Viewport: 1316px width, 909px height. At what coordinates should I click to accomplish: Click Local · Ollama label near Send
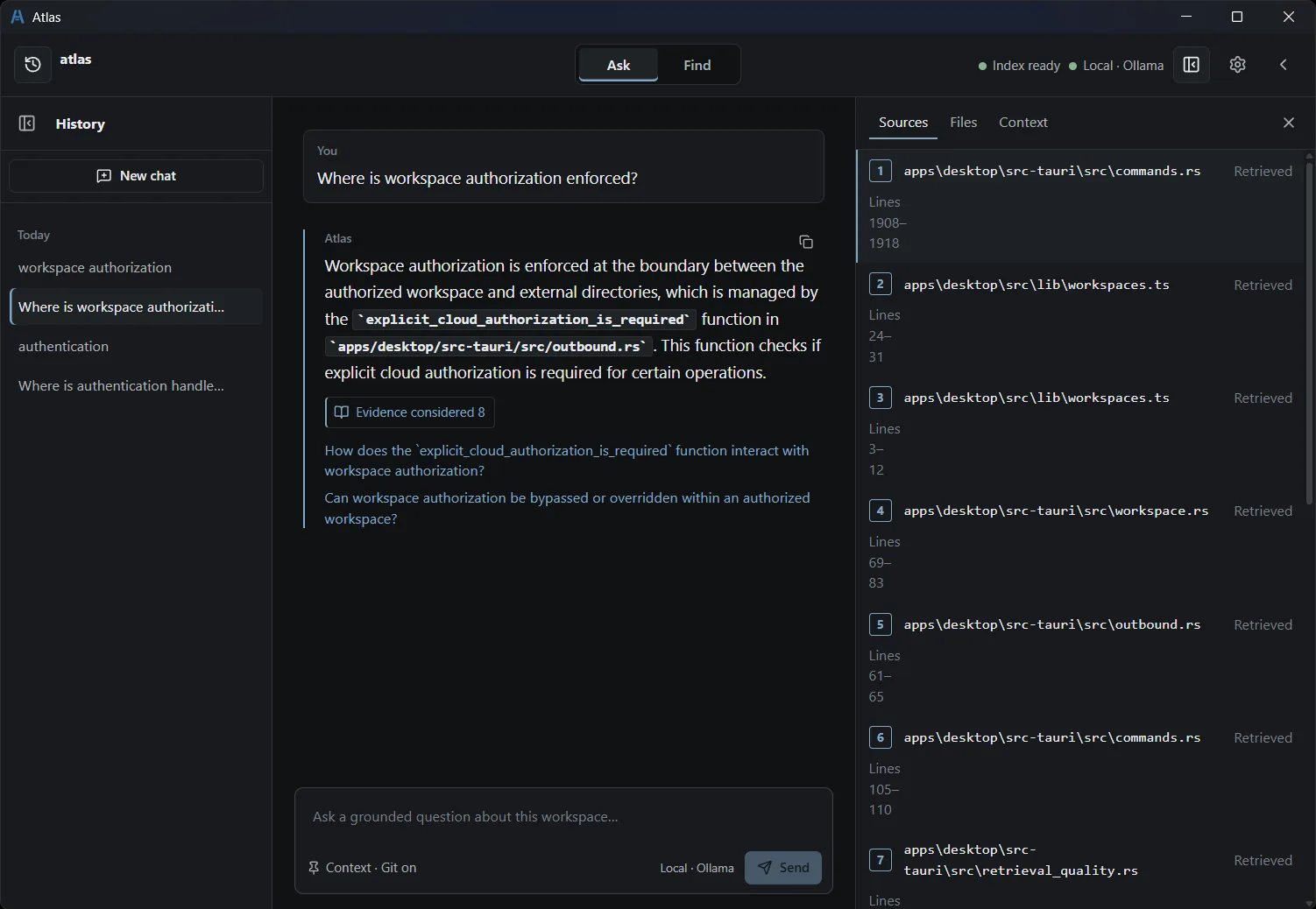[697, 868]
